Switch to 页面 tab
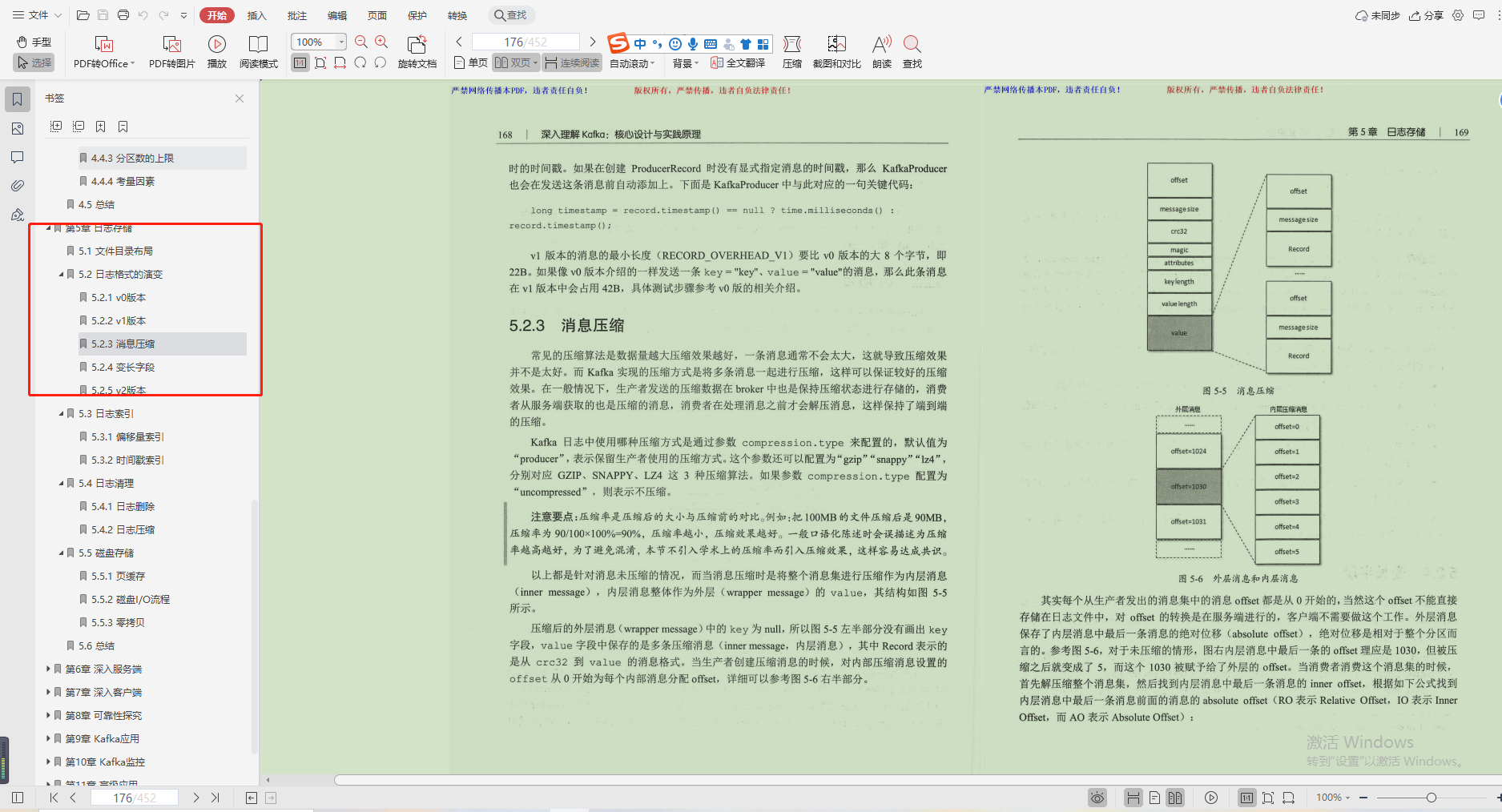 click(x=377, y=15)
